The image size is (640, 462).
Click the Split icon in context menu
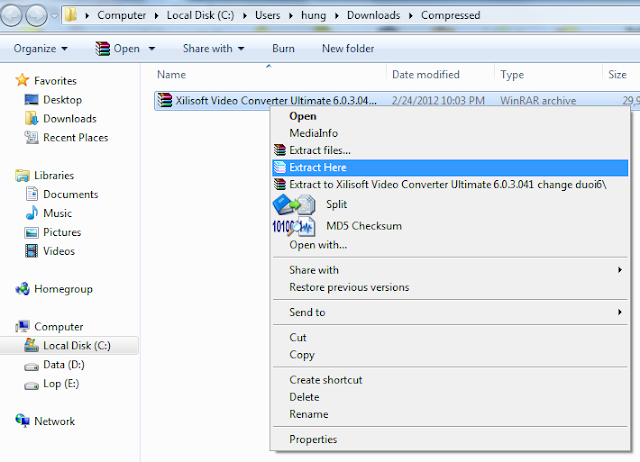click(x=294, y=204)
